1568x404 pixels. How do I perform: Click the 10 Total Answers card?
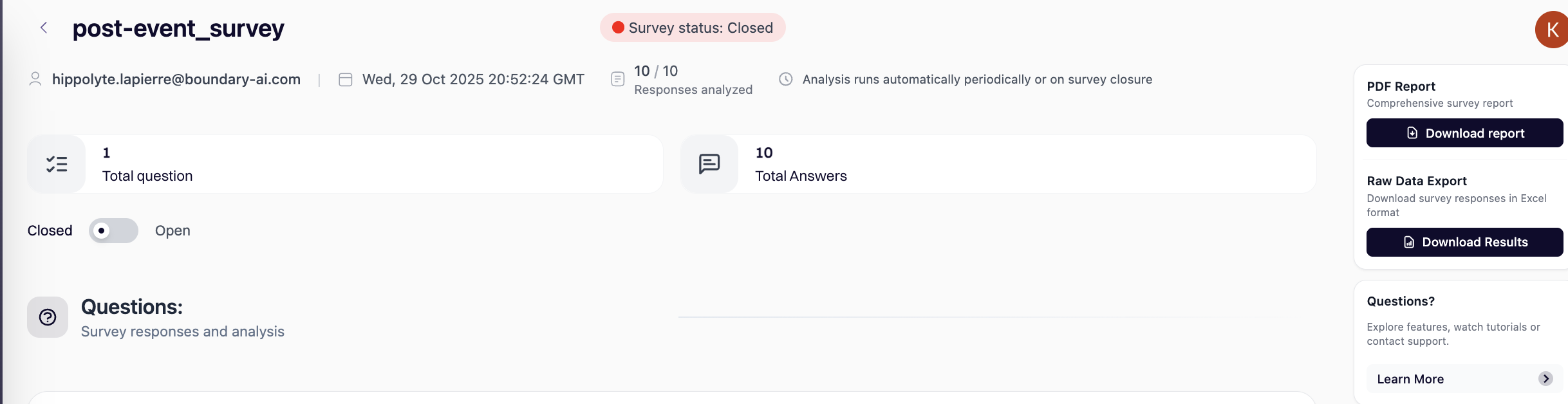tap(998, 164)
